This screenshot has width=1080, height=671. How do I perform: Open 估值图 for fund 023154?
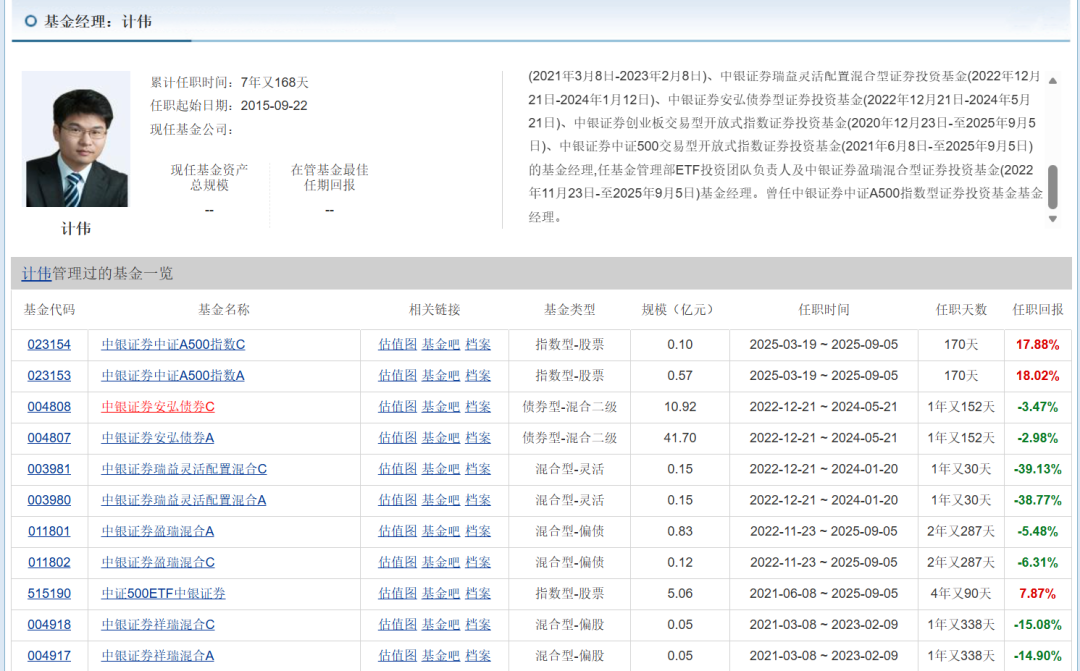[x=397, y=344]
